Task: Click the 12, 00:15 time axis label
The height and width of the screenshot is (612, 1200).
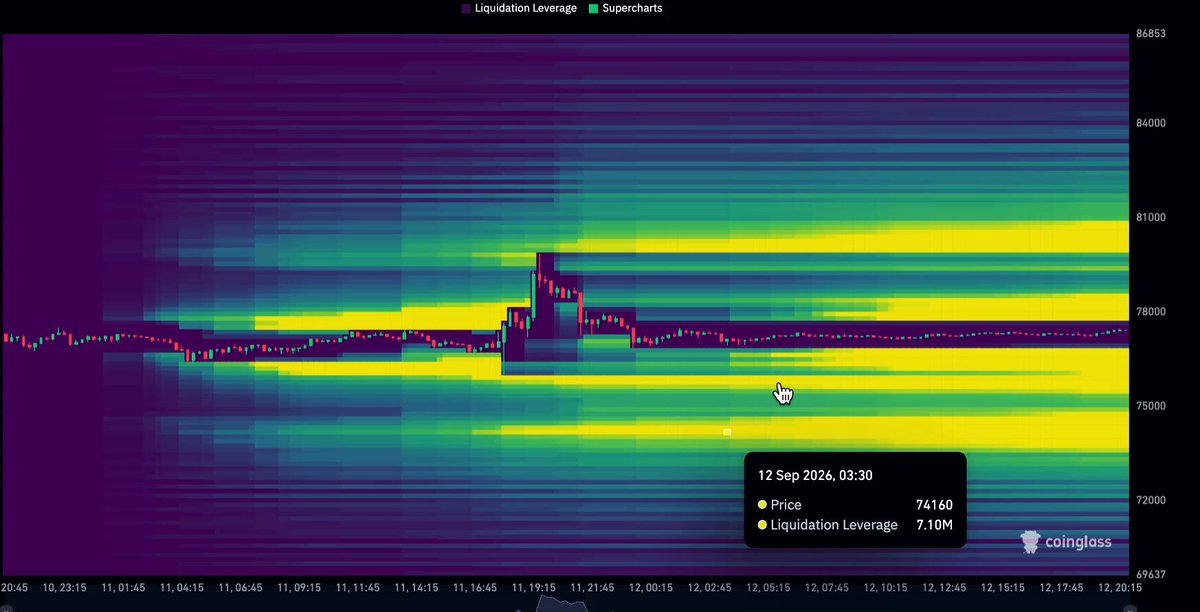Action: [652, 588]
